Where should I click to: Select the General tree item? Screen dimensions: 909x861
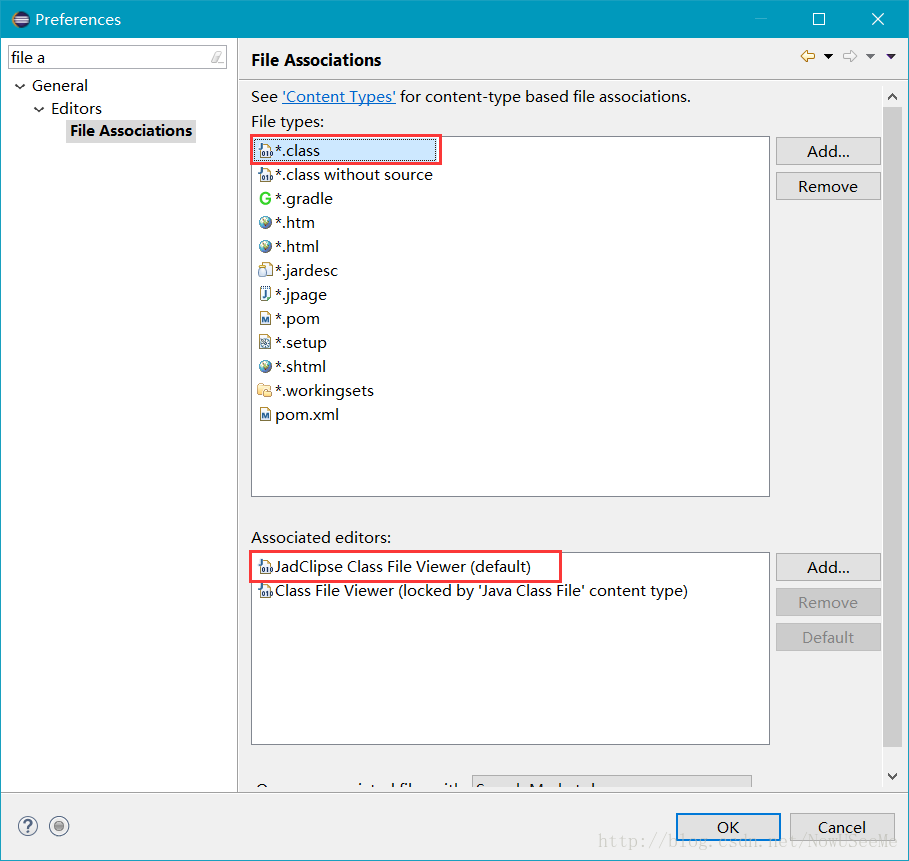pyautogui.click(x=60, y=86)
